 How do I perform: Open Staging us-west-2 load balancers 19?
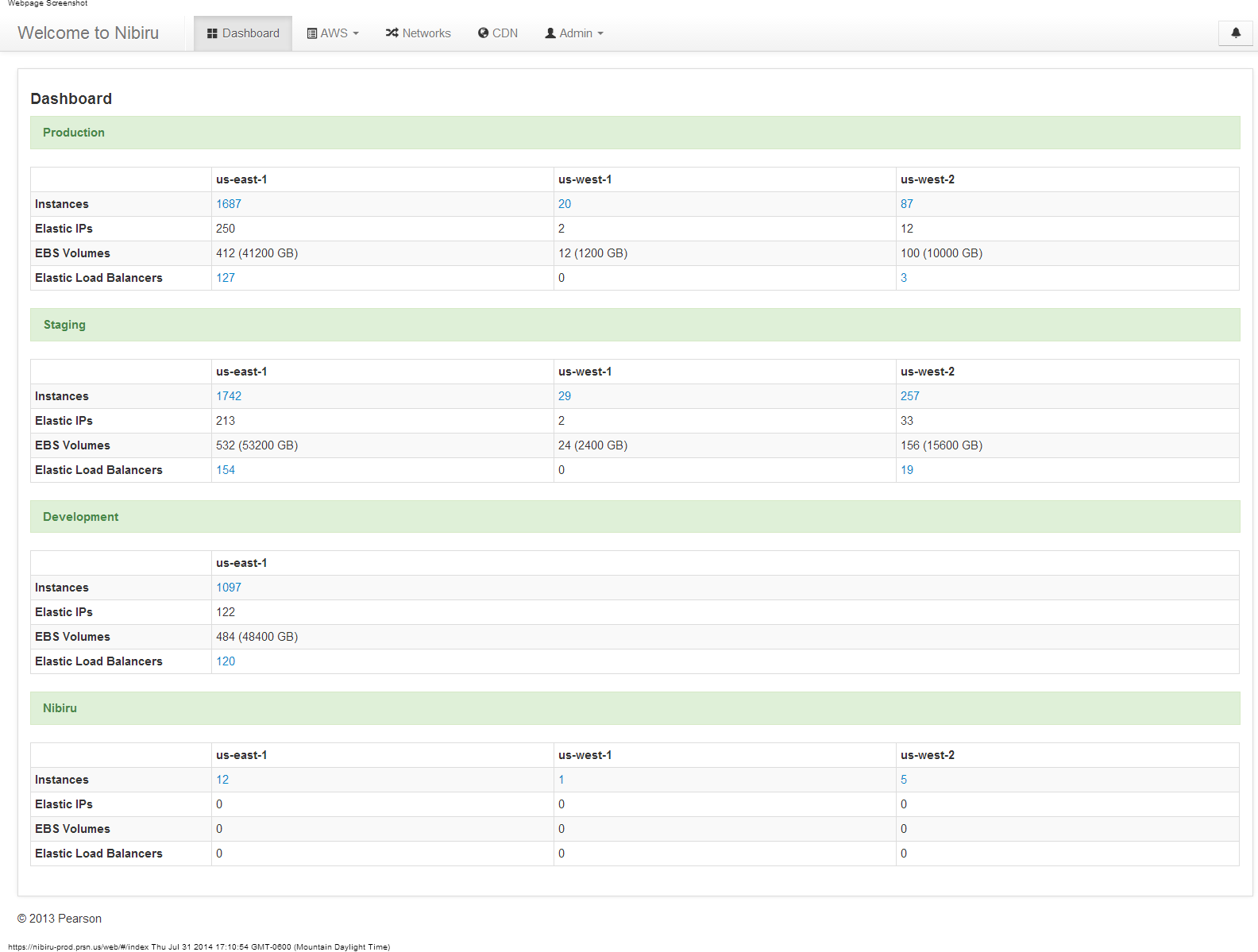click(x=907, y=470)
